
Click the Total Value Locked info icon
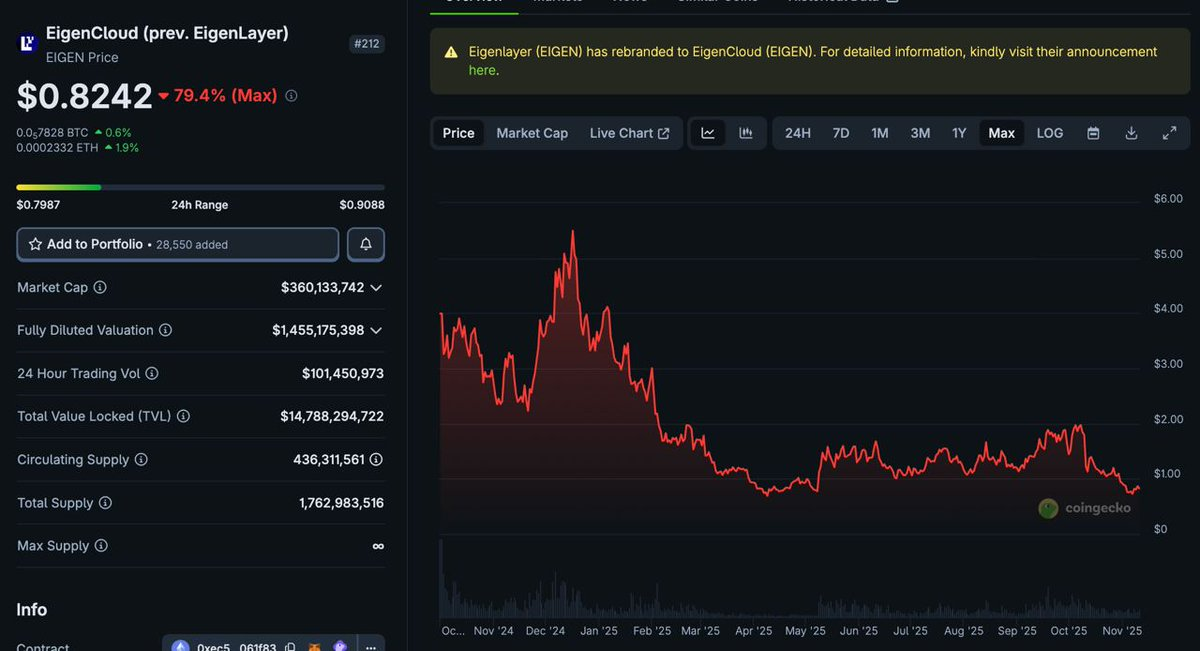click(x=183, y=416)
